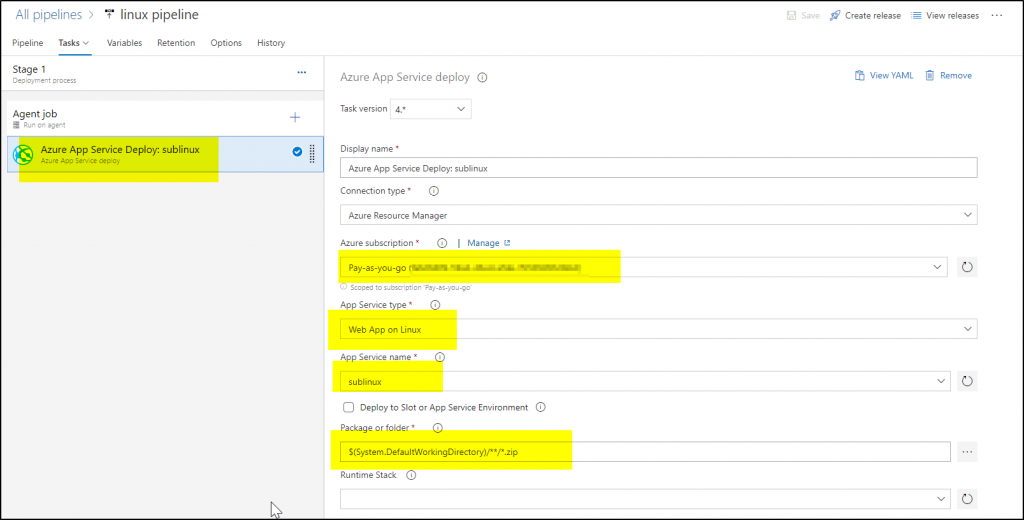Open the top-right more options ellipsis
The width and height of the screenshot is (1024, 520).
point(997,15)
